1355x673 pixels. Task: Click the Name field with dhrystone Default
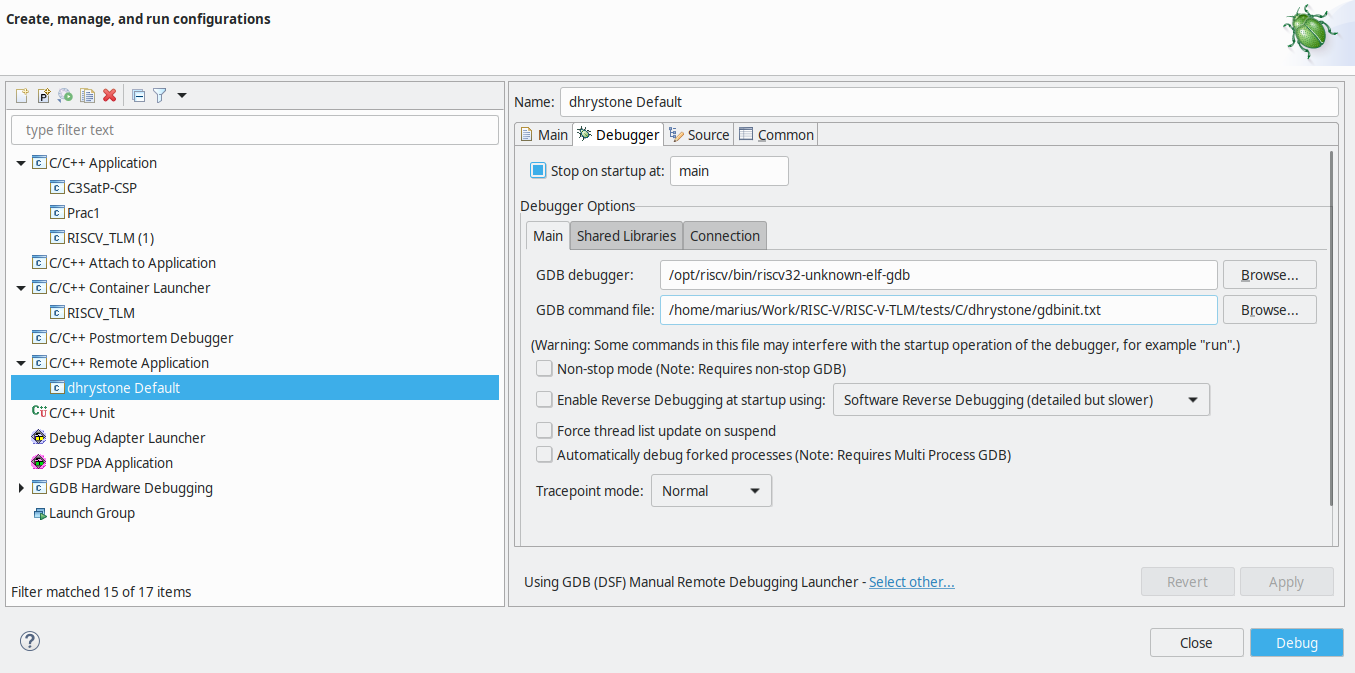click(x=949, y=102)
